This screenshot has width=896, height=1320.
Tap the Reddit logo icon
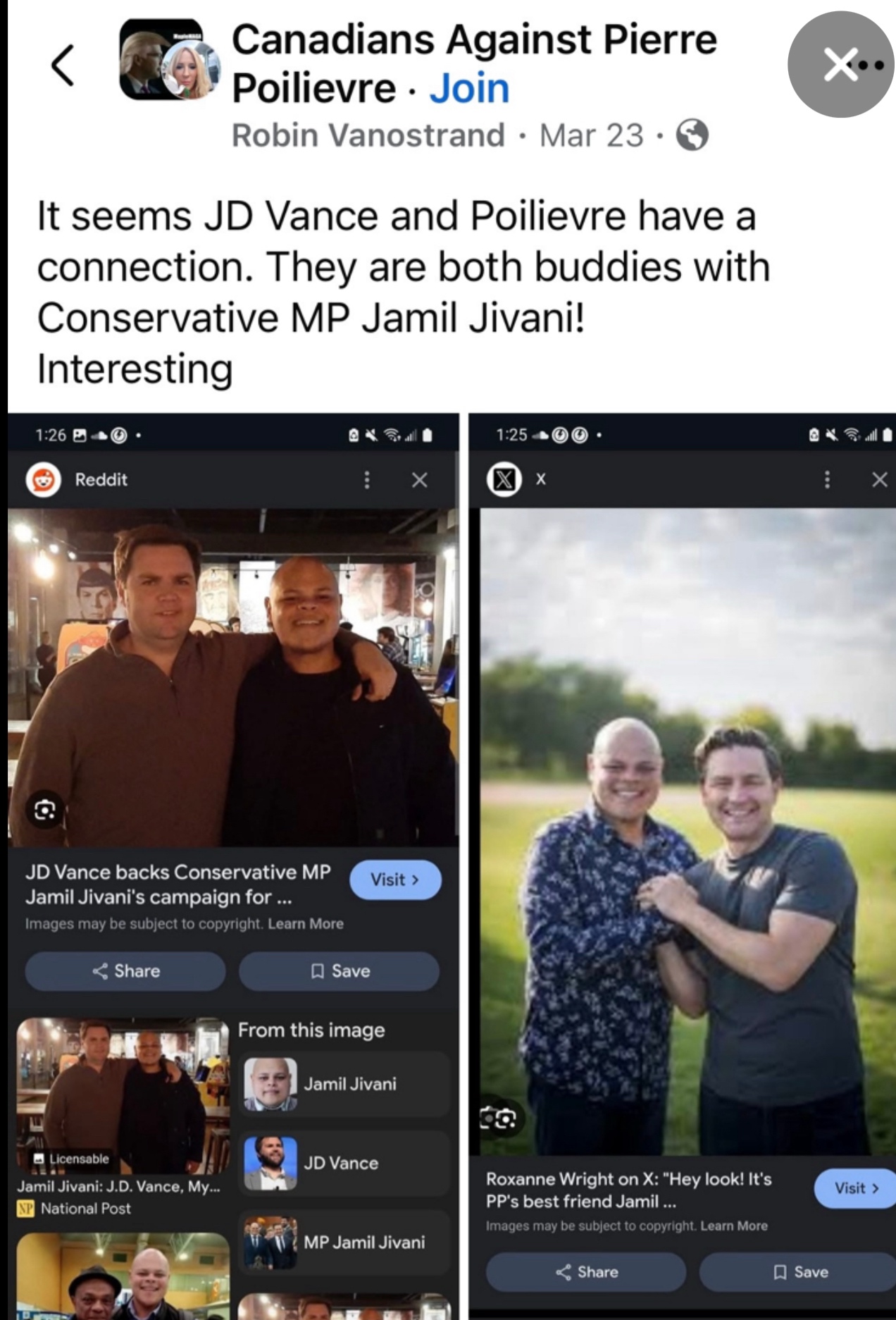click(x=43, y=480)
